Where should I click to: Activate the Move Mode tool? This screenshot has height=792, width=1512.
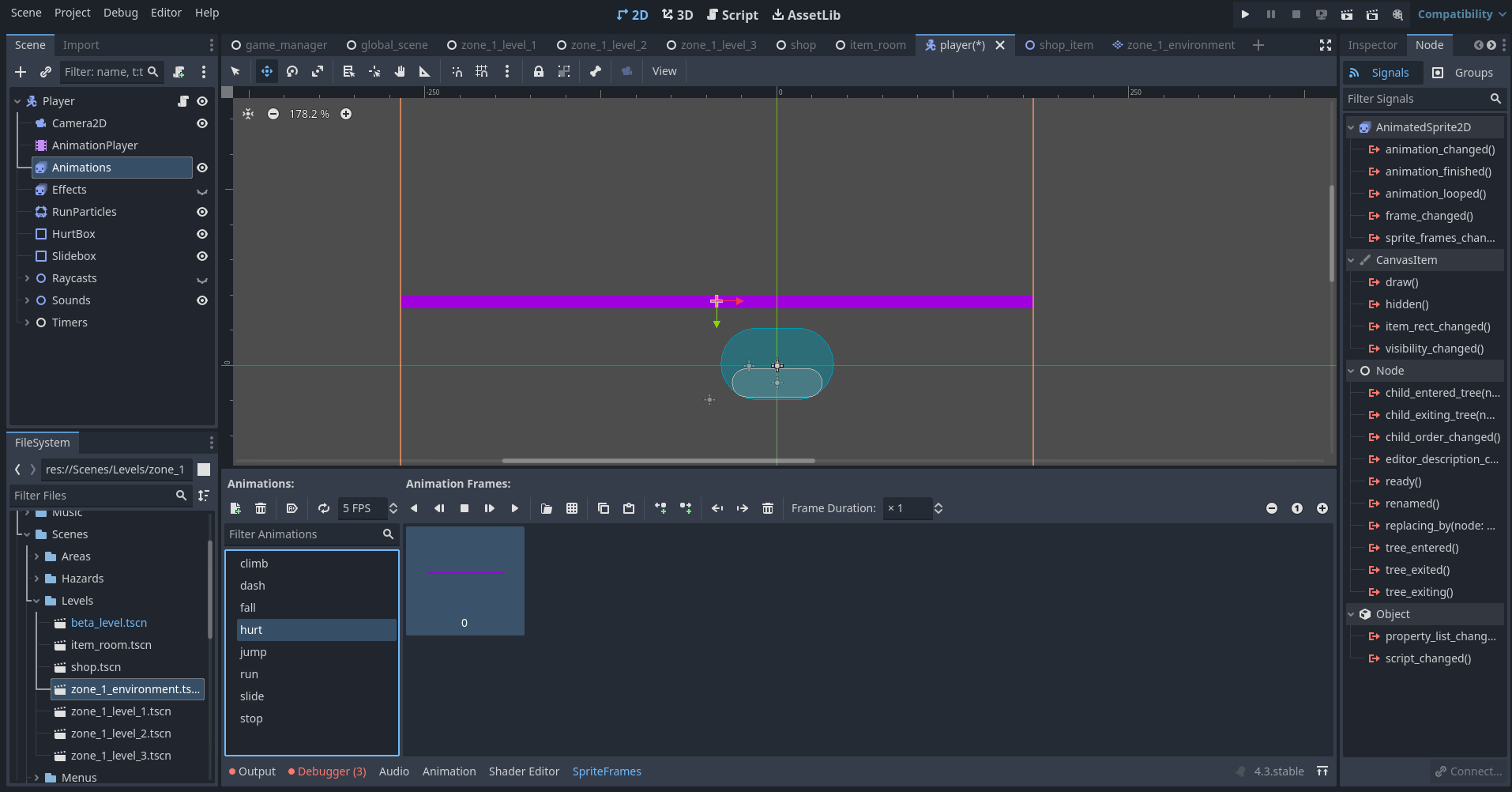[x=267, y=71]
